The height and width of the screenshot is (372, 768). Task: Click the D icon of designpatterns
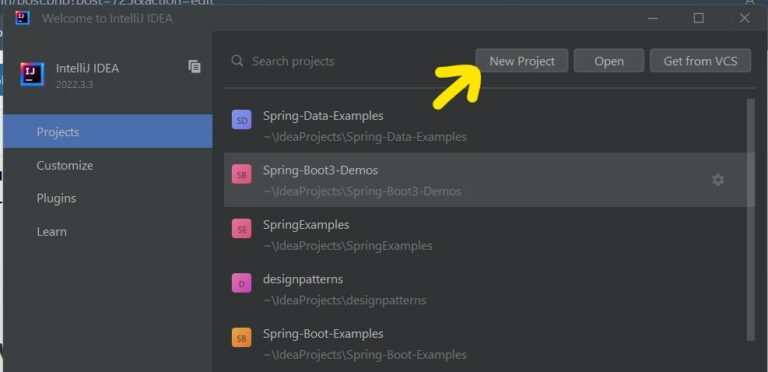click(241, 283)
